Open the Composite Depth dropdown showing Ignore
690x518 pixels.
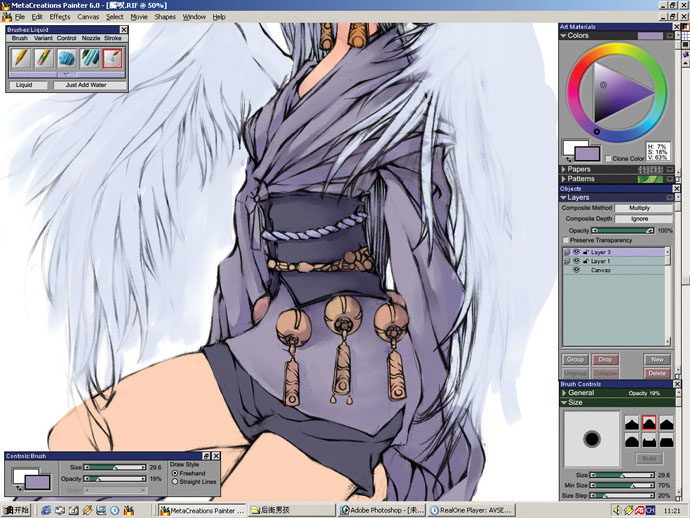click(643, 219)
